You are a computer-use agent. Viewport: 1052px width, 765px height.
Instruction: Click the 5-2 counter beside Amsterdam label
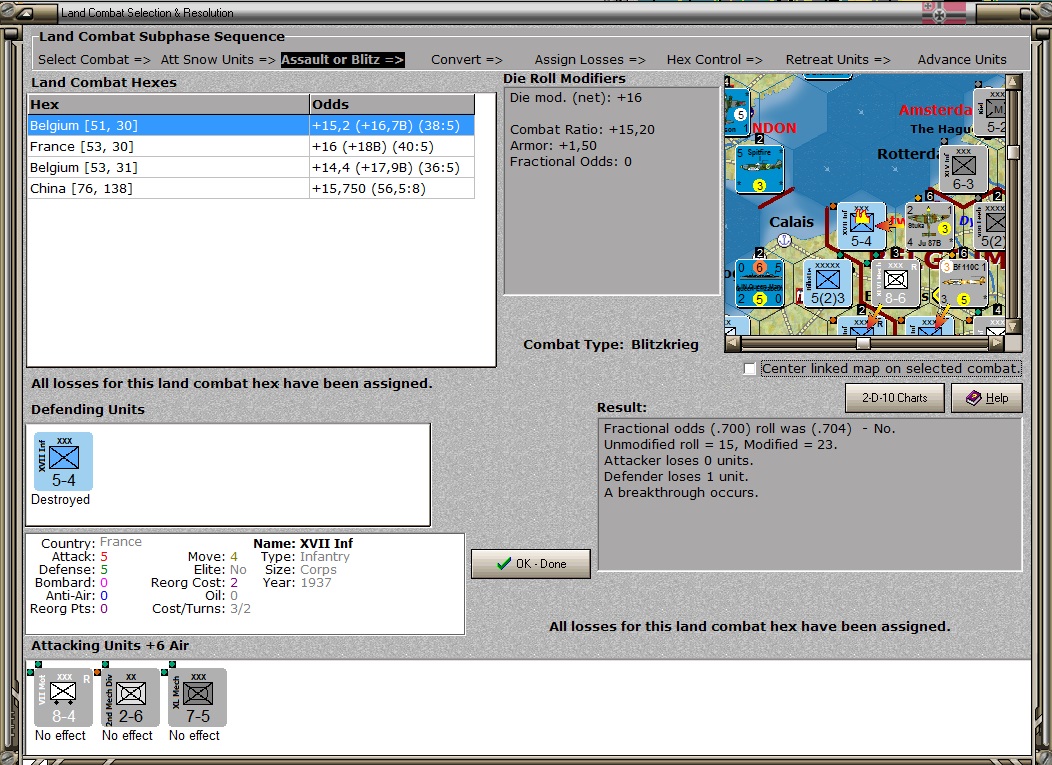point(992,111)
